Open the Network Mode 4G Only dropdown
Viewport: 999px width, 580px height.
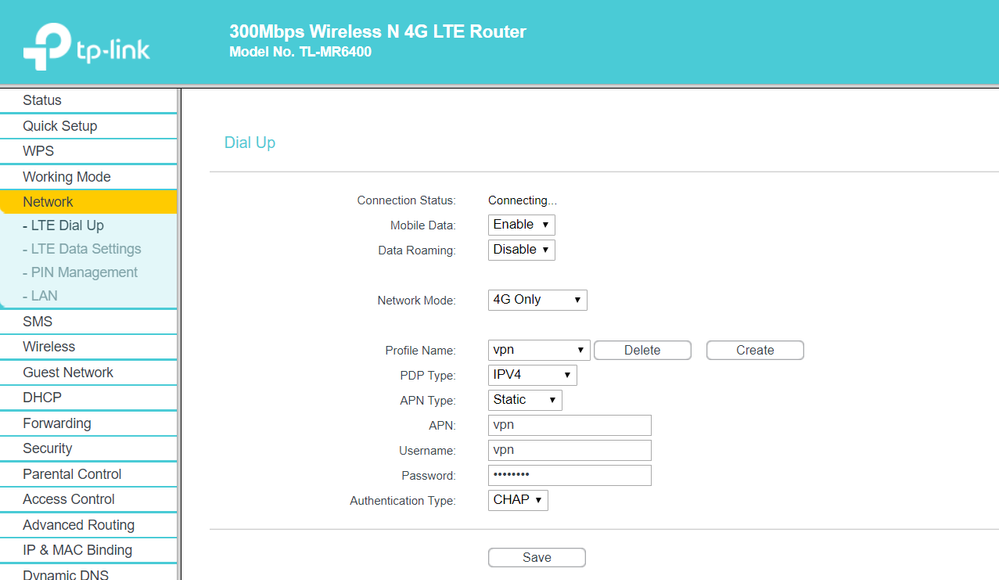pos(537,300)
